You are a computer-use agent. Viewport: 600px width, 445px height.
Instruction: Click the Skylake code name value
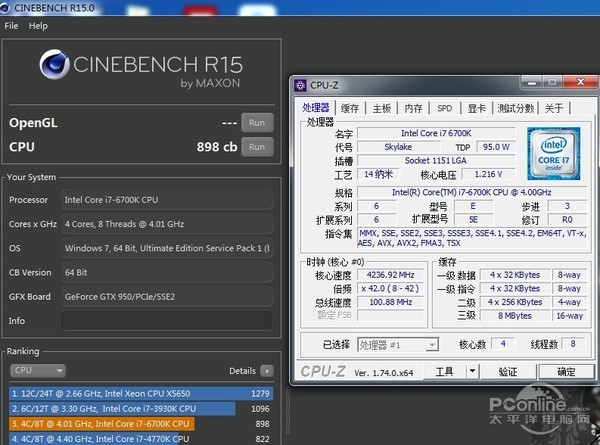398,147
